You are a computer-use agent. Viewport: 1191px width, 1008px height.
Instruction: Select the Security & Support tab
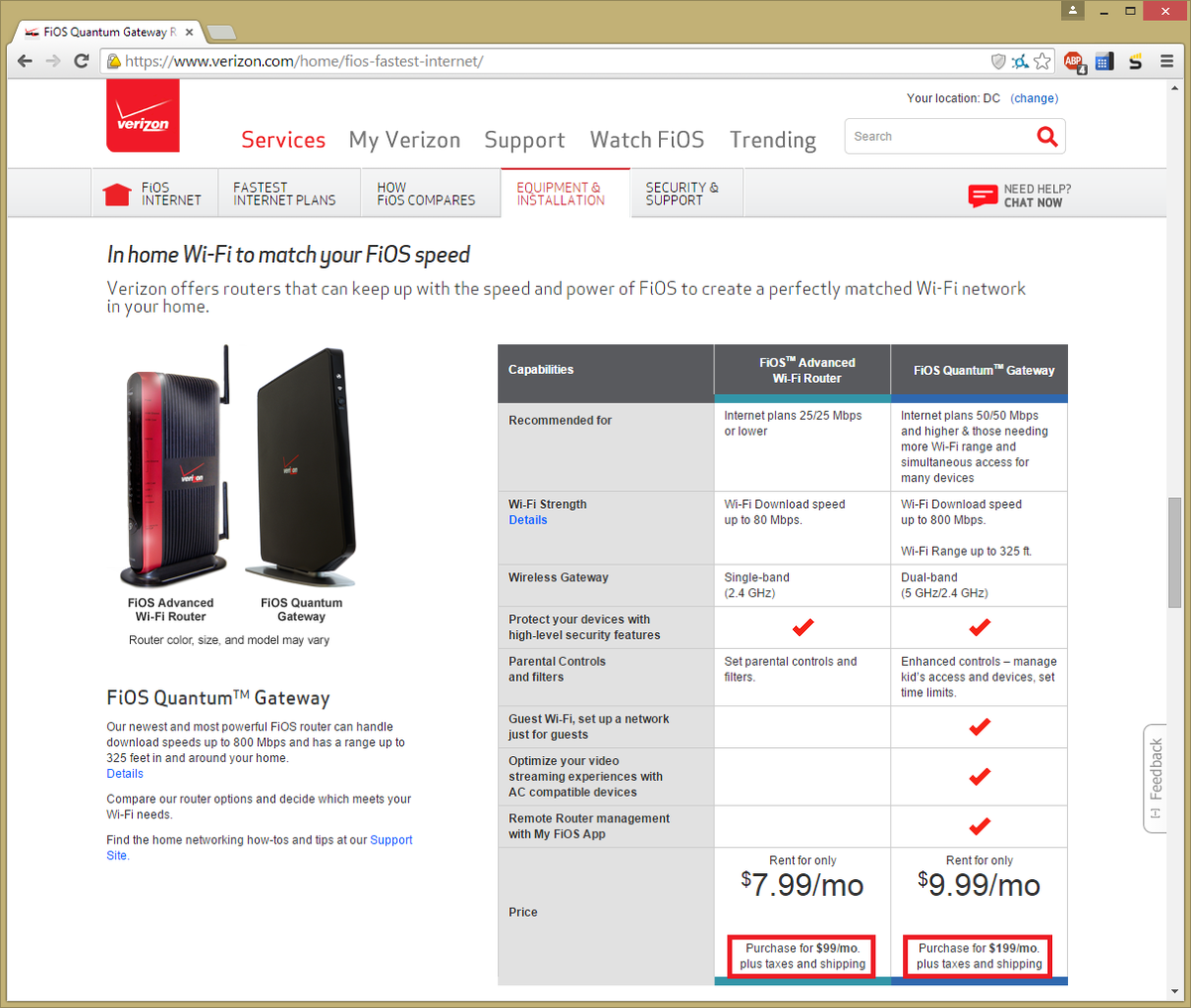pos(687,193)
